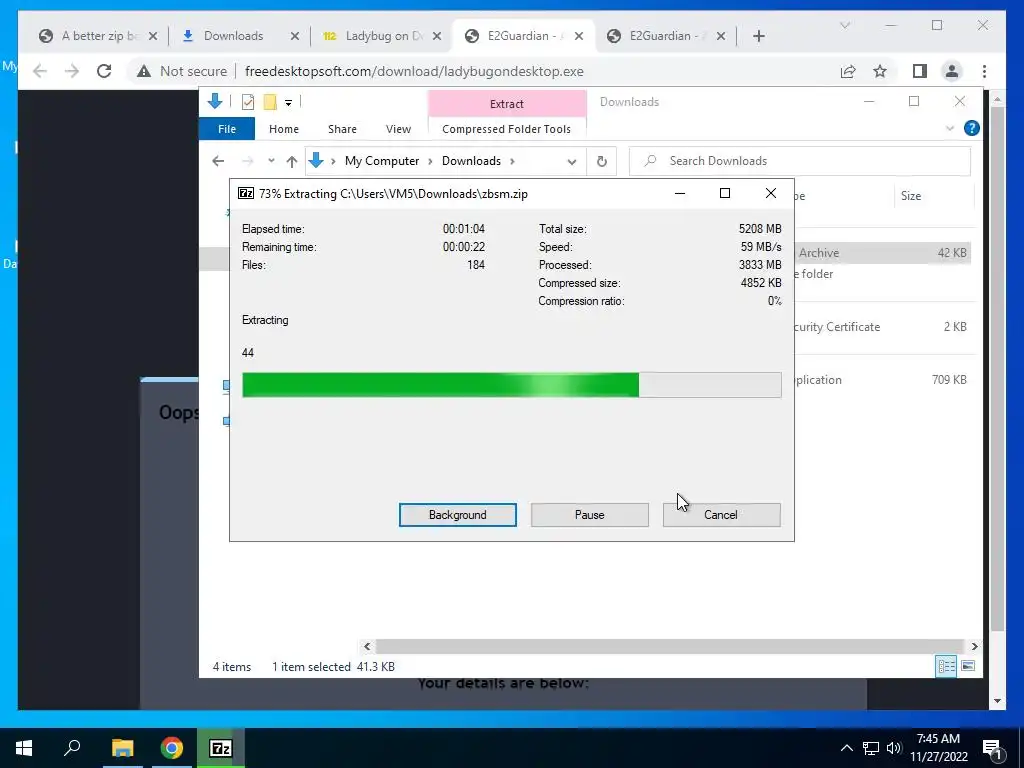1024x768 pixels.
Task: Expand the Explorer ribbon chevron
Action: pyautogui.click(x=950, y=129)
